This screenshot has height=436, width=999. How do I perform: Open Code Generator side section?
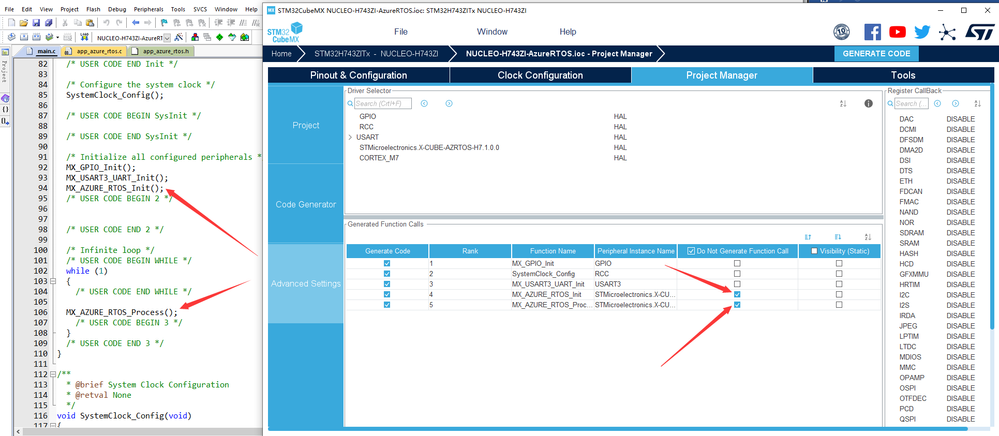(306, 205)
